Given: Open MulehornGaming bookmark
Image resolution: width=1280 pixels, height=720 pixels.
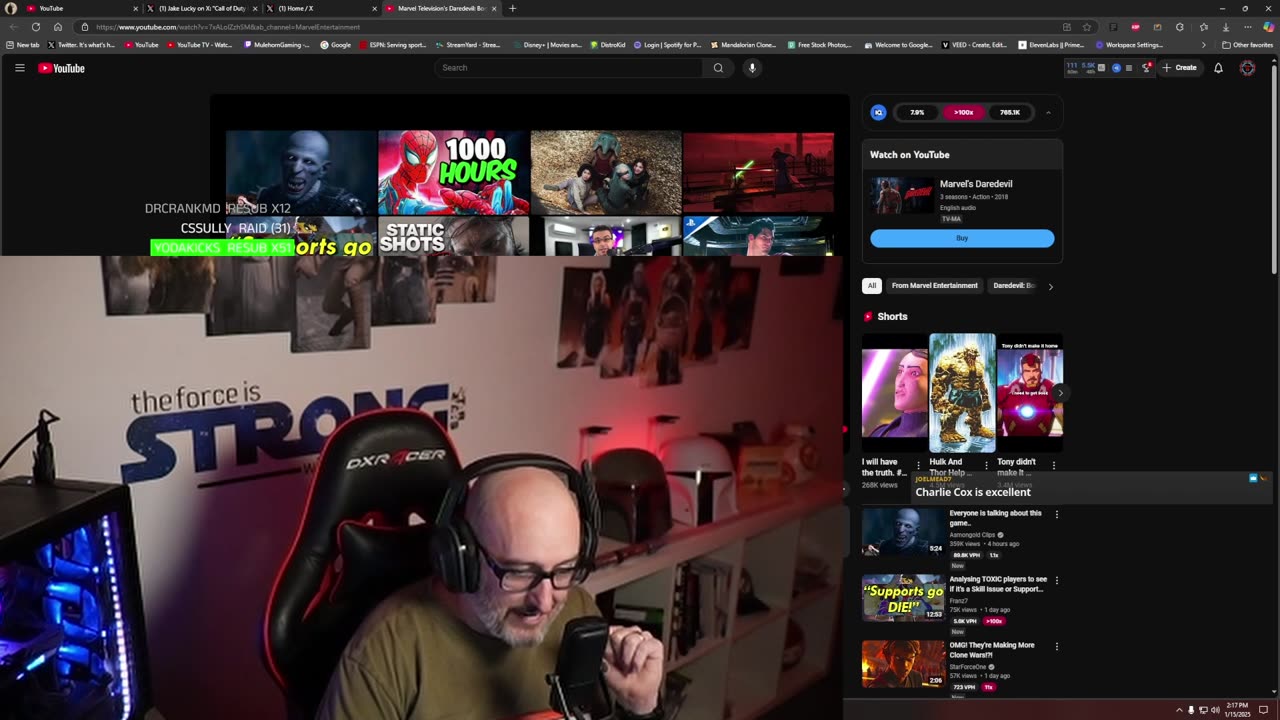Looking at the screenshot, I should [x=277, y=45].
